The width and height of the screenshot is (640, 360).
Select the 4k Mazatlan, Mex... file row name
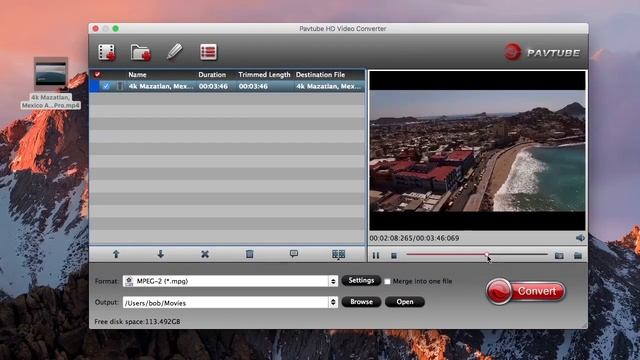point(161,86)
